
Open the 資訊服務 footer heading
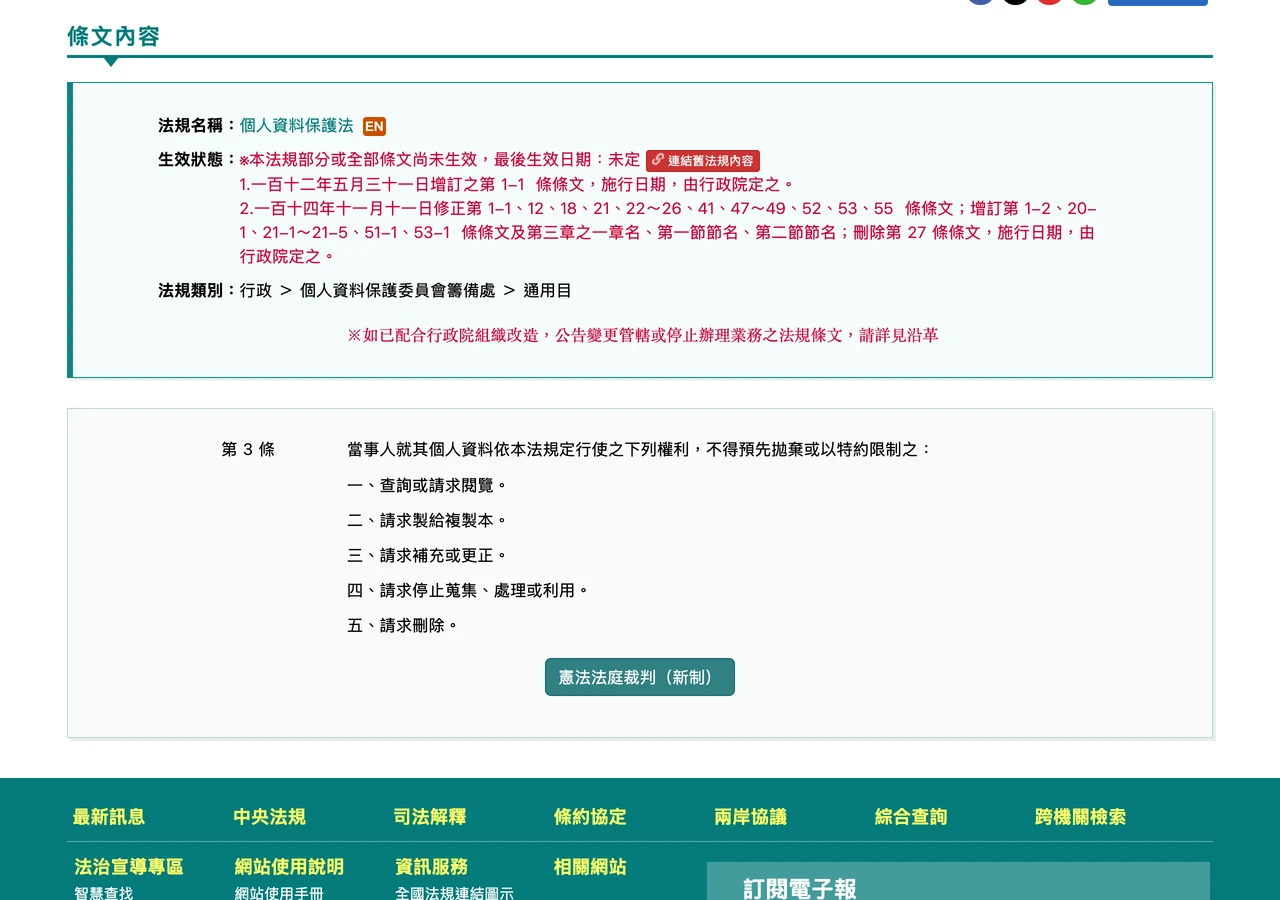pyautogui.click(x=431, y=867)
